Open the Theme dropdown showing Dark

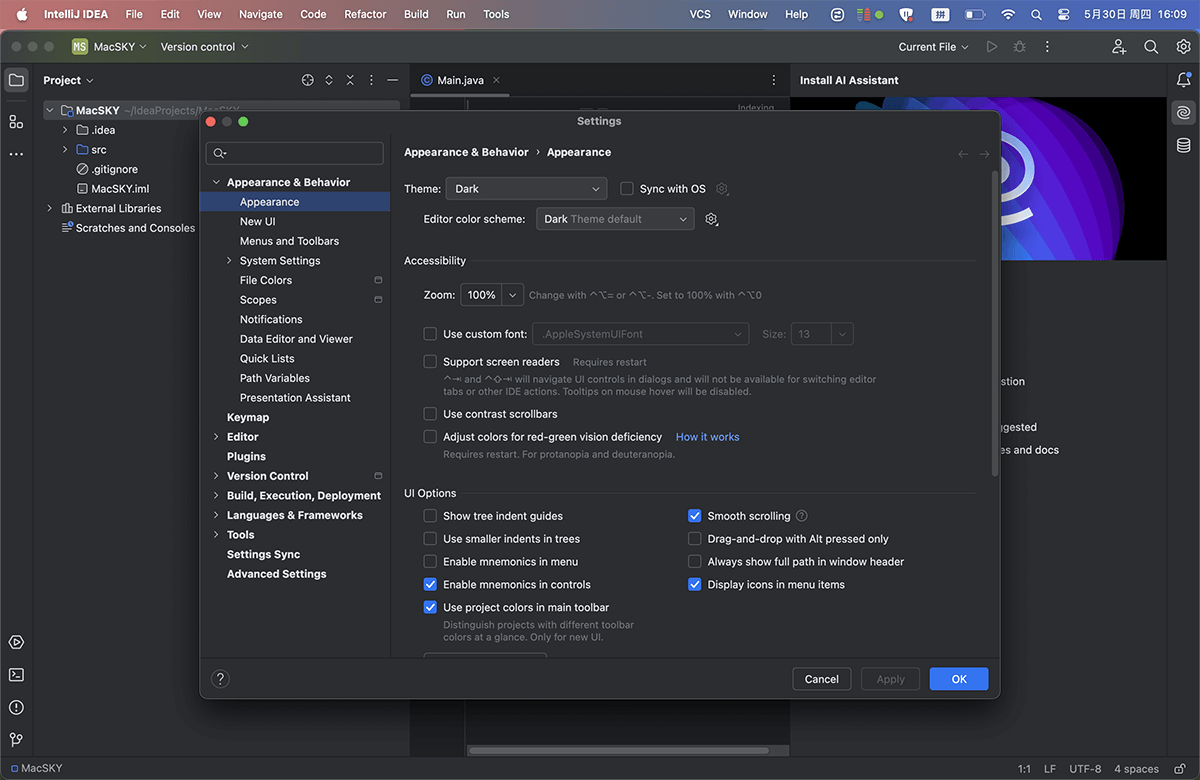[526, 189]
